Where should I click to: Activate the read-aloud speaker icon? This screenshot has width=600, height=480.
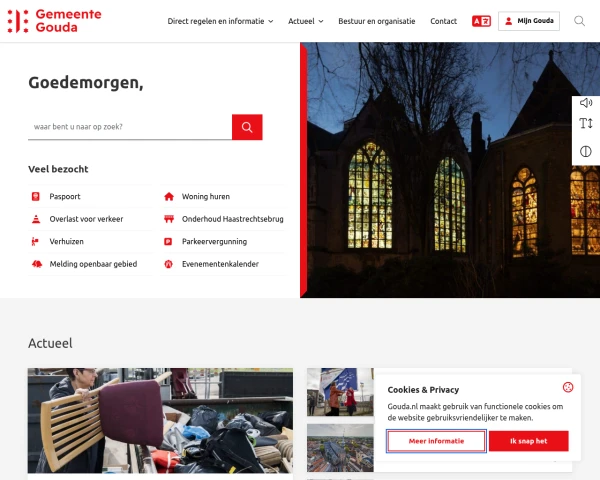[x=585, y=103]
